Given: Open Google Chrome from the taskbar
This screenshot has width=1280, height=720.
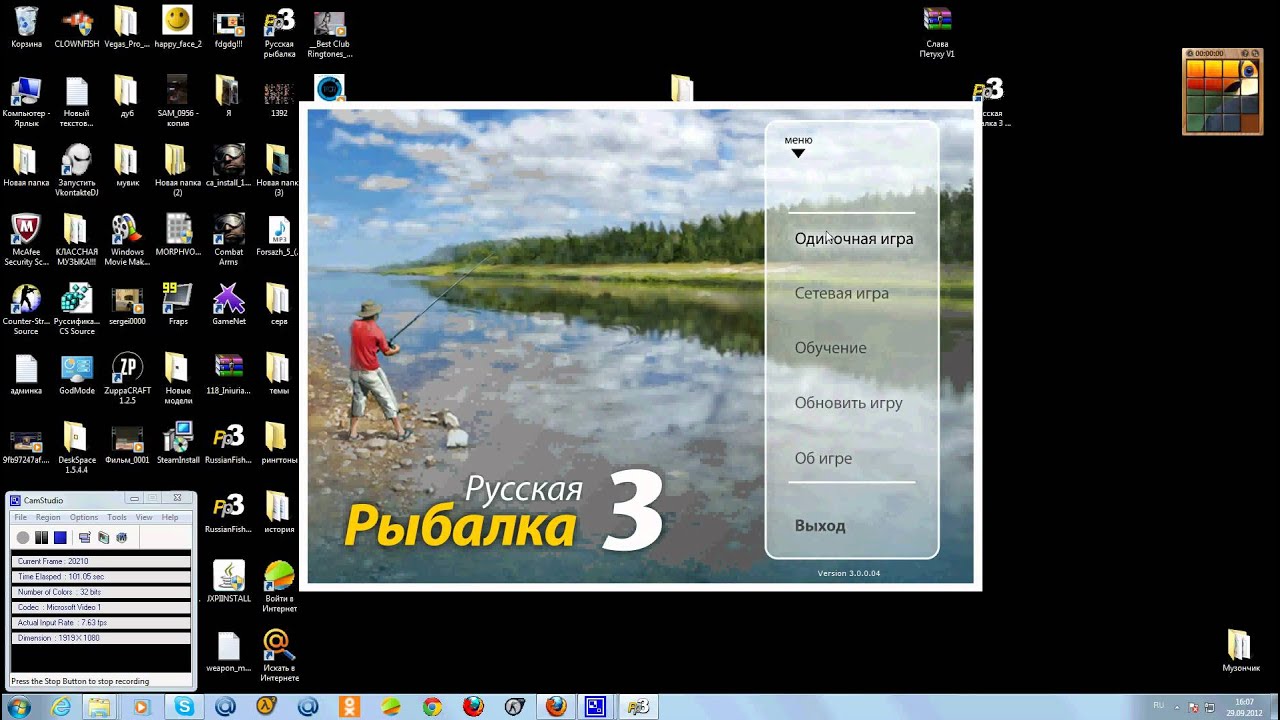Looking at the screenshot, I should click(432, 707).
